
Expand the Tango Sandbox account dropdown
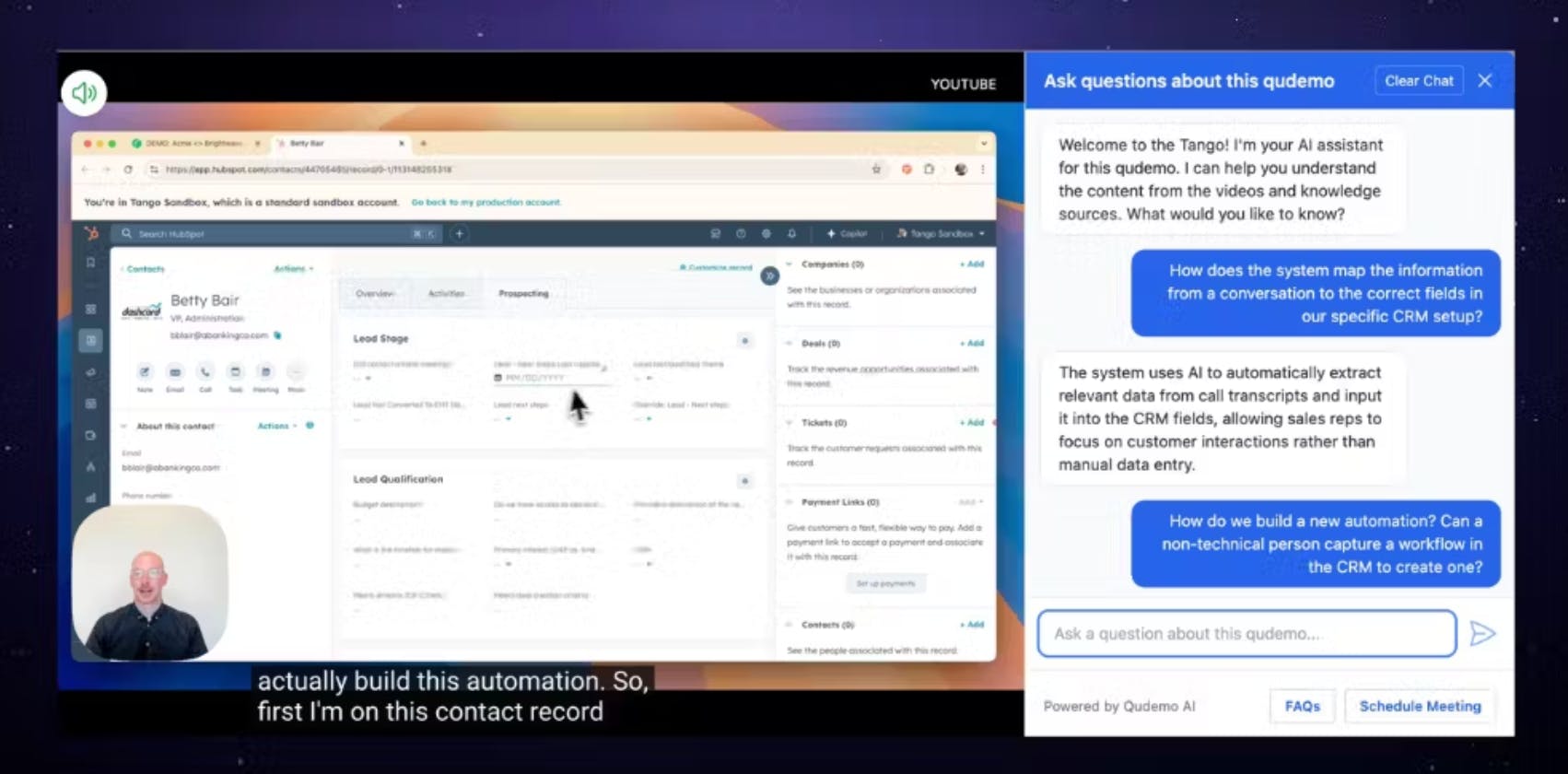pyautogui.click(x=941, y=234)
